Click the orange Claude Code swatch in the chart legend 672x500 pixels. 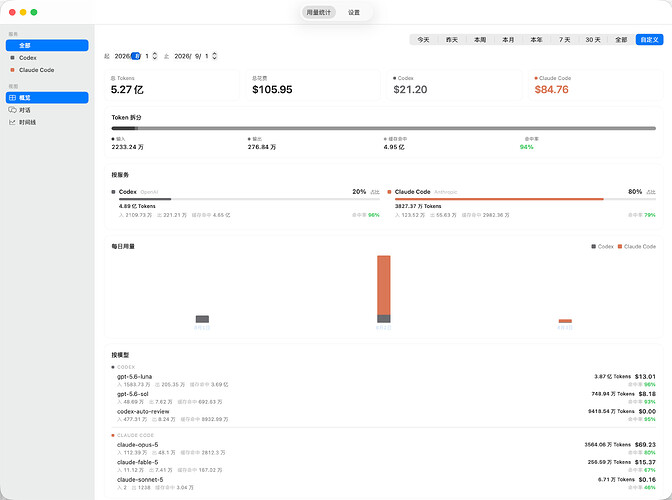click(x=620, y=246)
